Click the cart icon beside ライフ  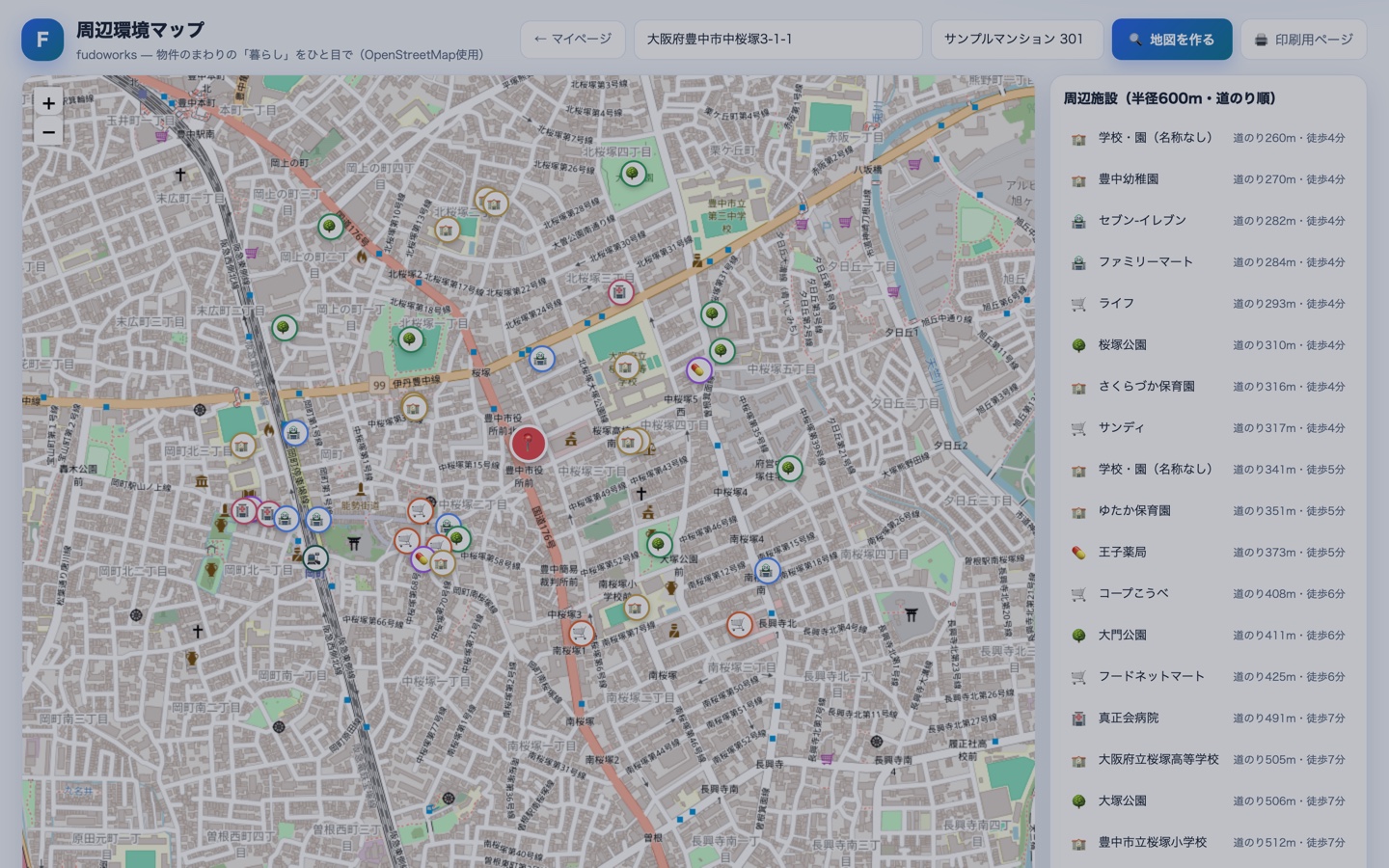pos(1078,304)
